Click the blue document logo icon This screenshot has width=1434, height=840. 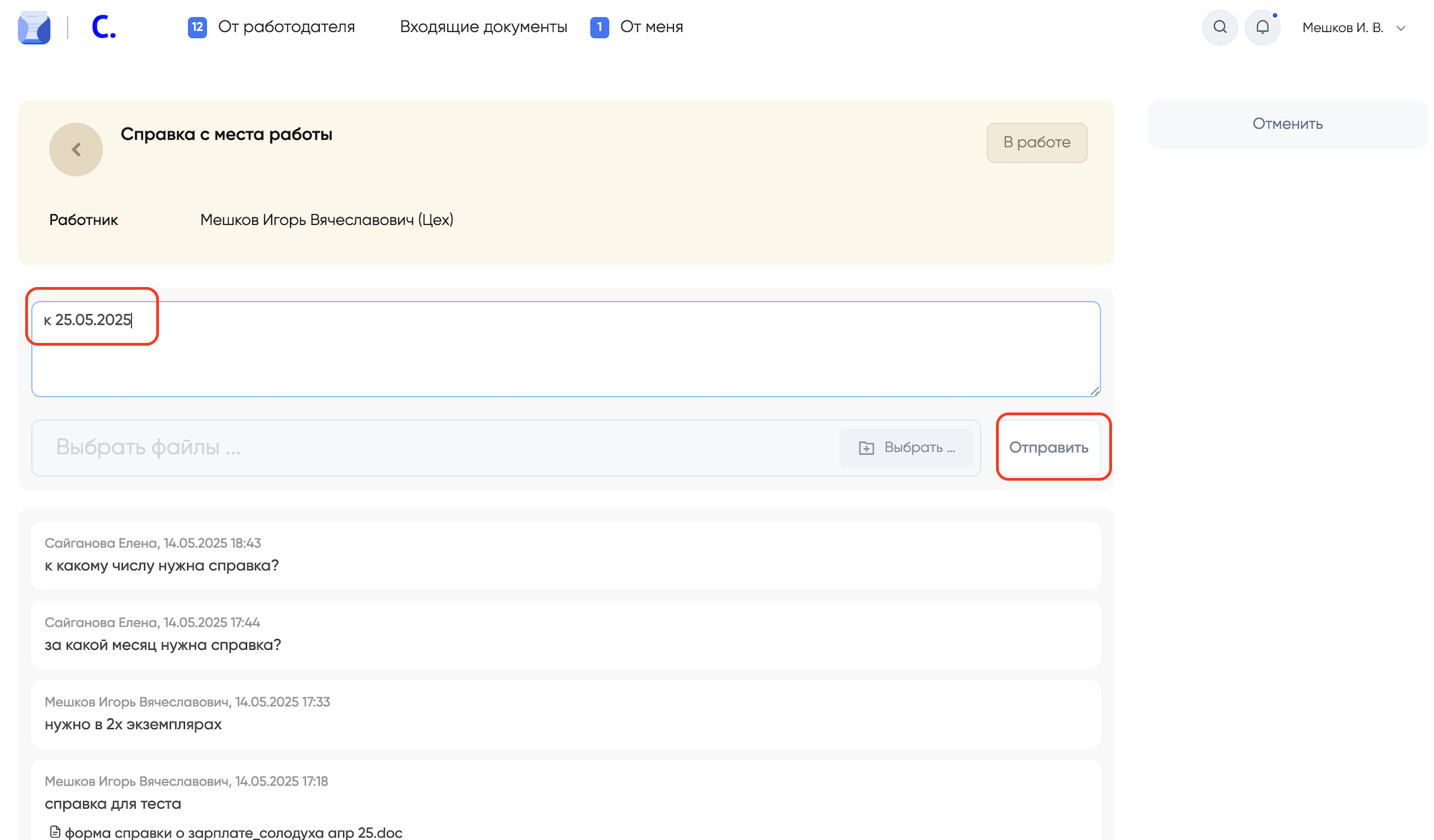tap(34, 28)
